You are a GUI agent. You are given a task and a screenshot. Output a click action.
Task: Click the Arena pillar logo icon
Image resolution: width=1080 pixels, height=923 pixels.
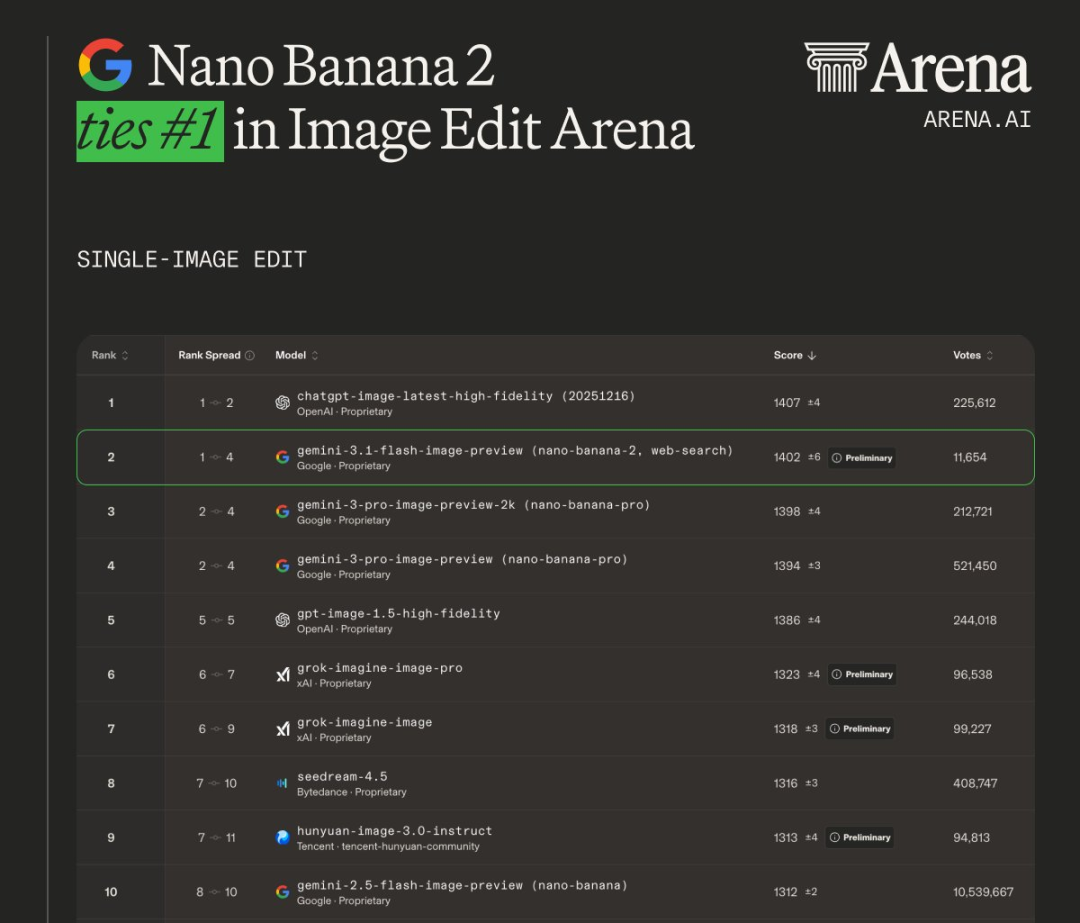pos(836,67)
